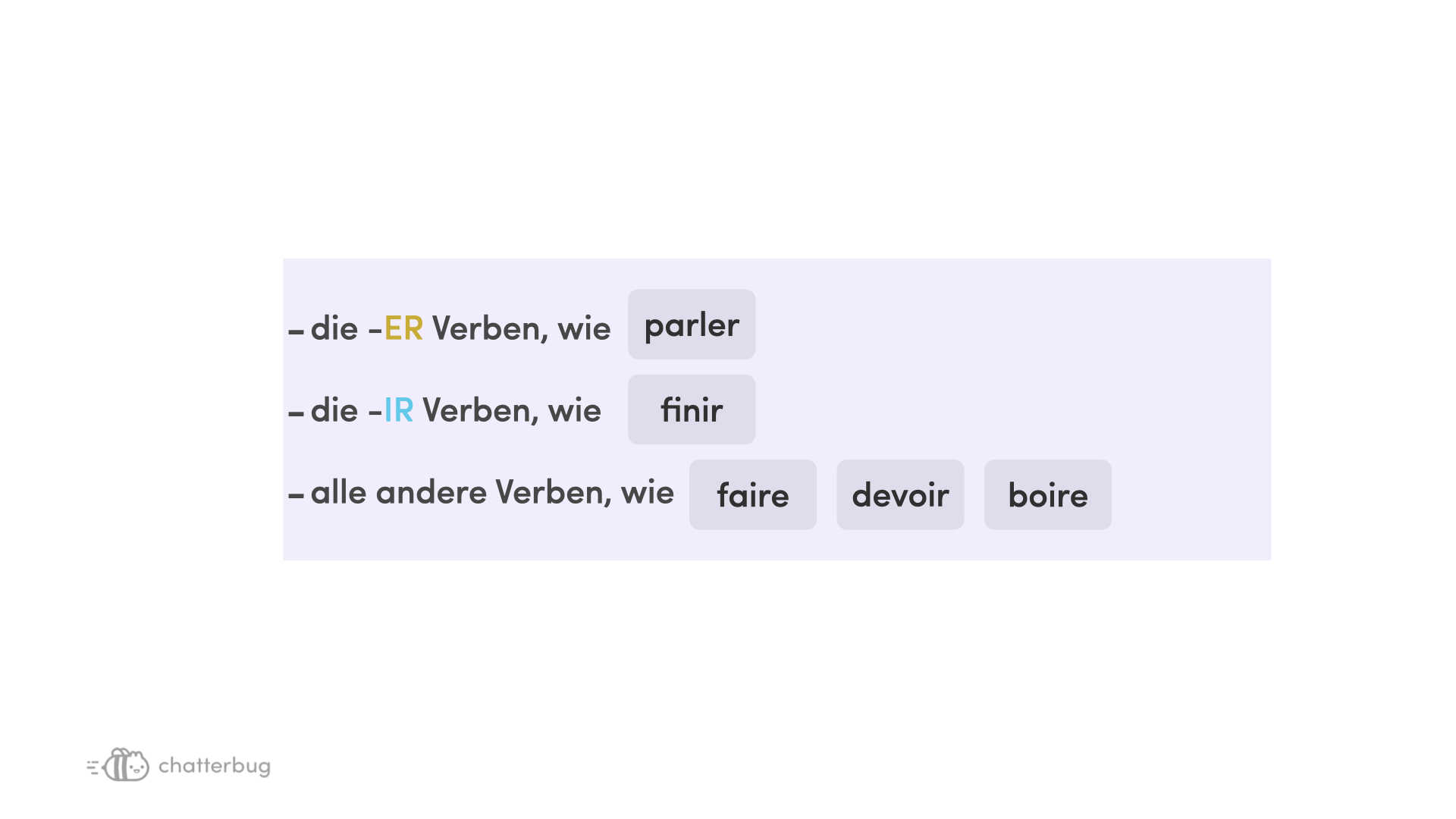This screenshot has width=1456, height=819.
Task: Click the dash bullet before 'alle andere'
Action: 296,496
